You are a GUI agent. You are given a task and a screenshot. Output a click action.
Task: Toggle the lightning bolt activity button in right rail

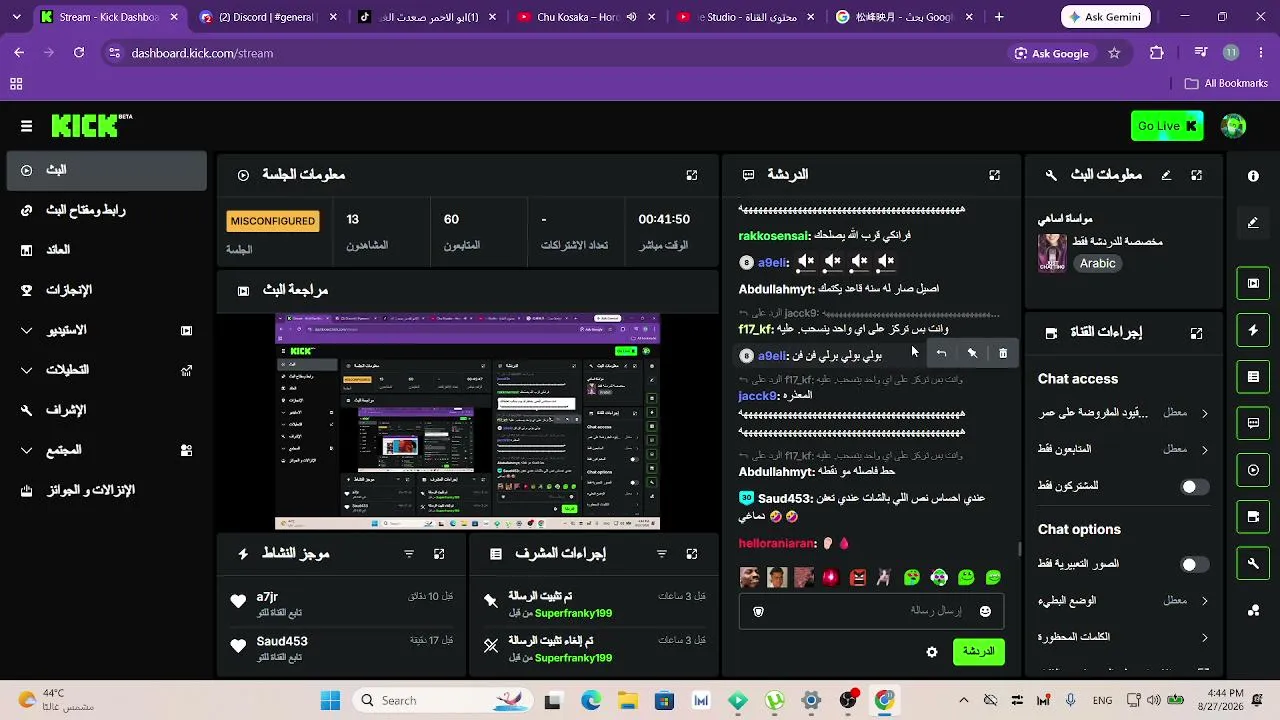point(1253,330)
